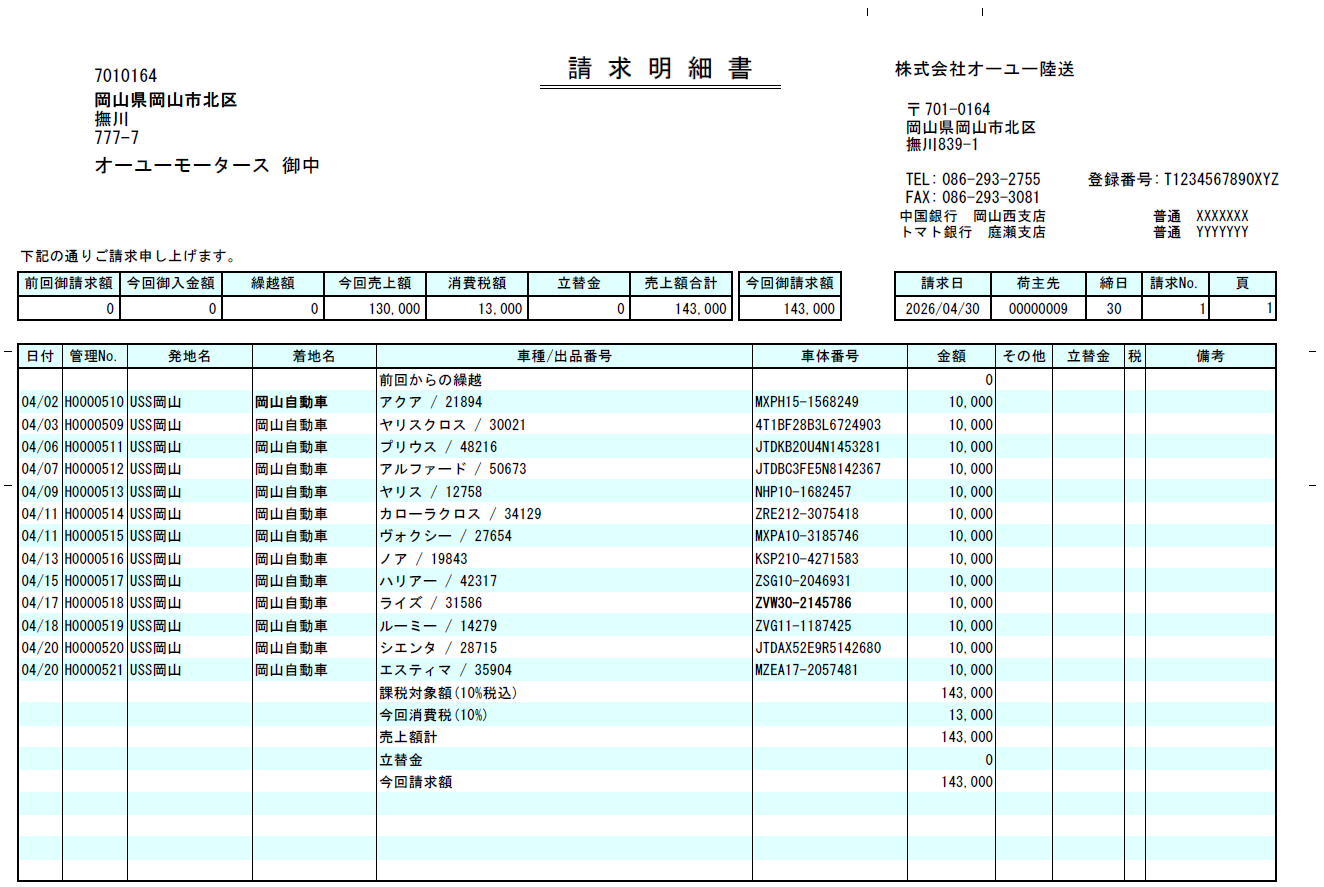Select the customer code 7010164
Viewport: 1324px width, 887px height.
tap(125, 76)
